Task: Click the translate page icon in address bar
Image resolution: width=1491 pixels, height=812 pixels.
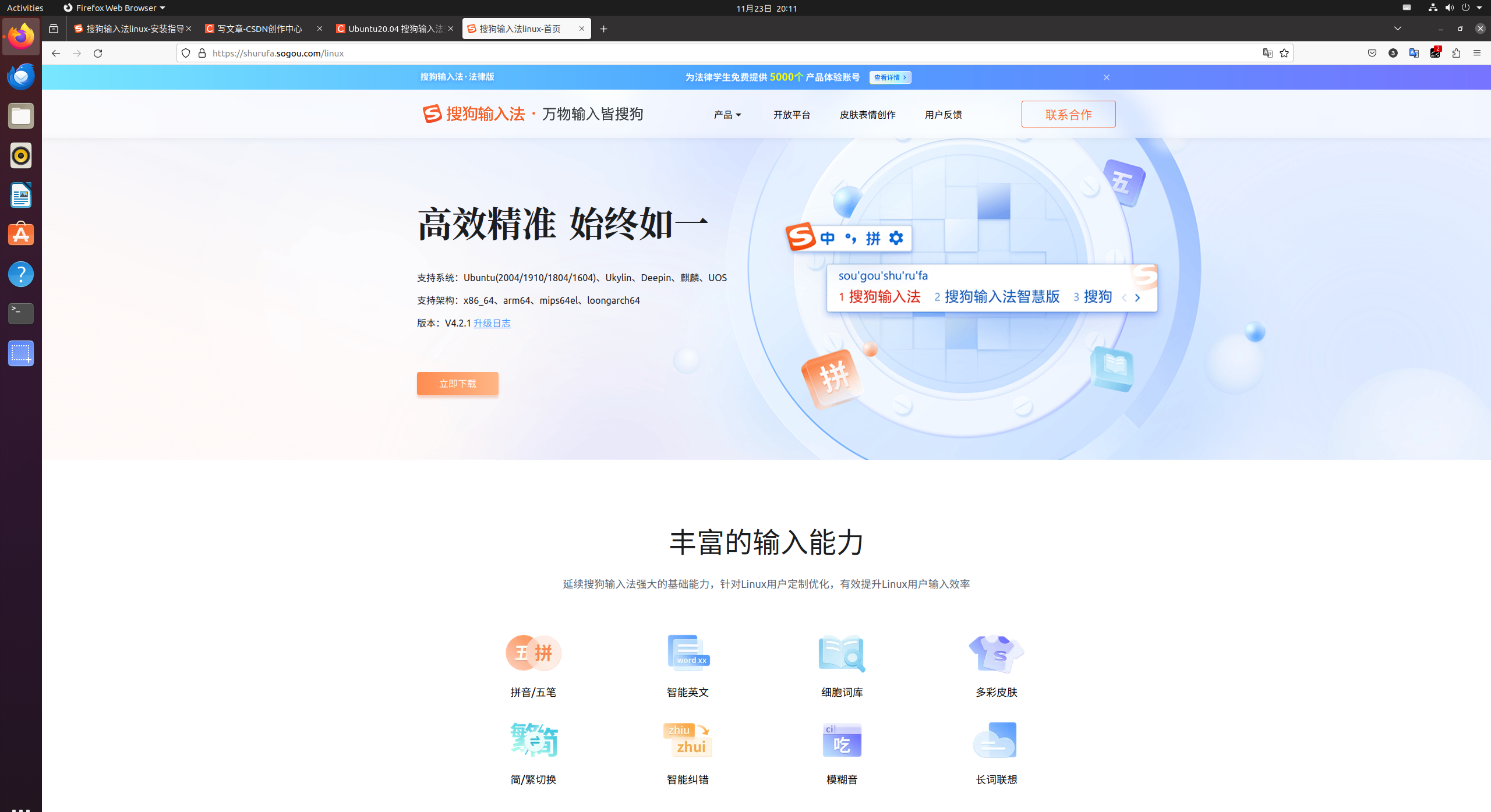Action: point(1267,53)
